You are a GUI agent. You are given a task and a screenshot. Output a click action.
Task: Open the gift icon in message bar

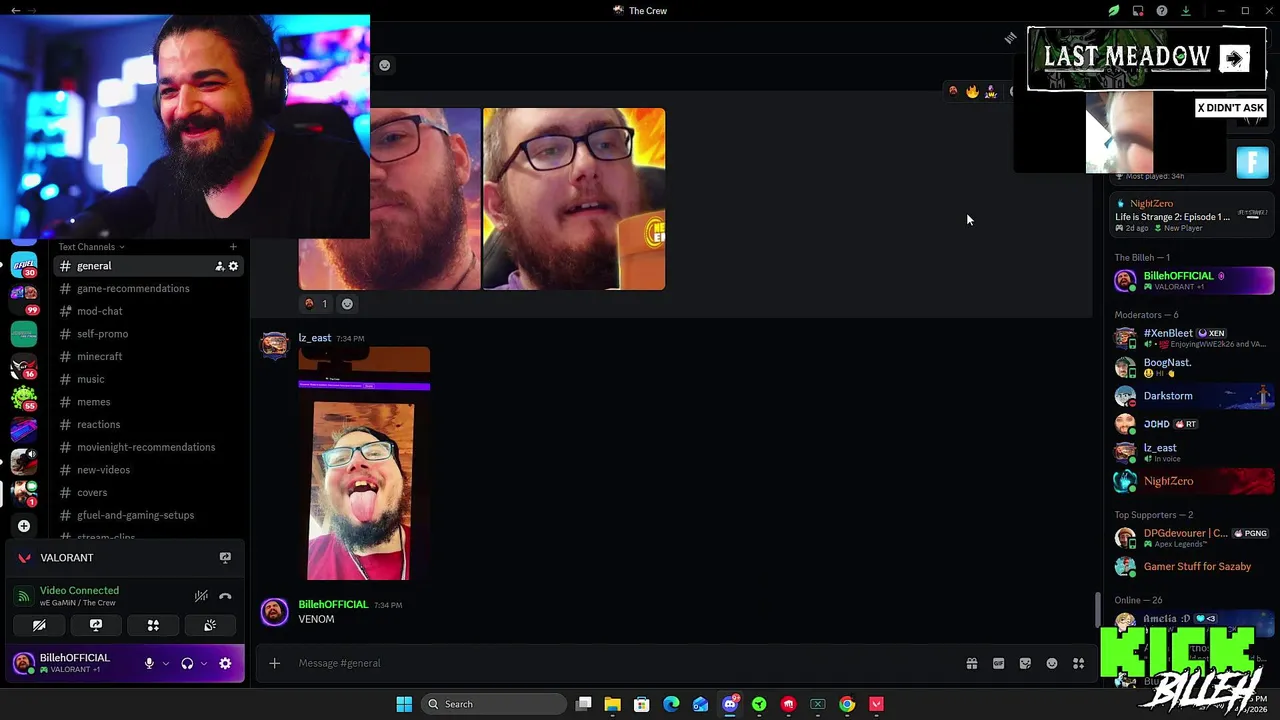click(x=971, y=663)
